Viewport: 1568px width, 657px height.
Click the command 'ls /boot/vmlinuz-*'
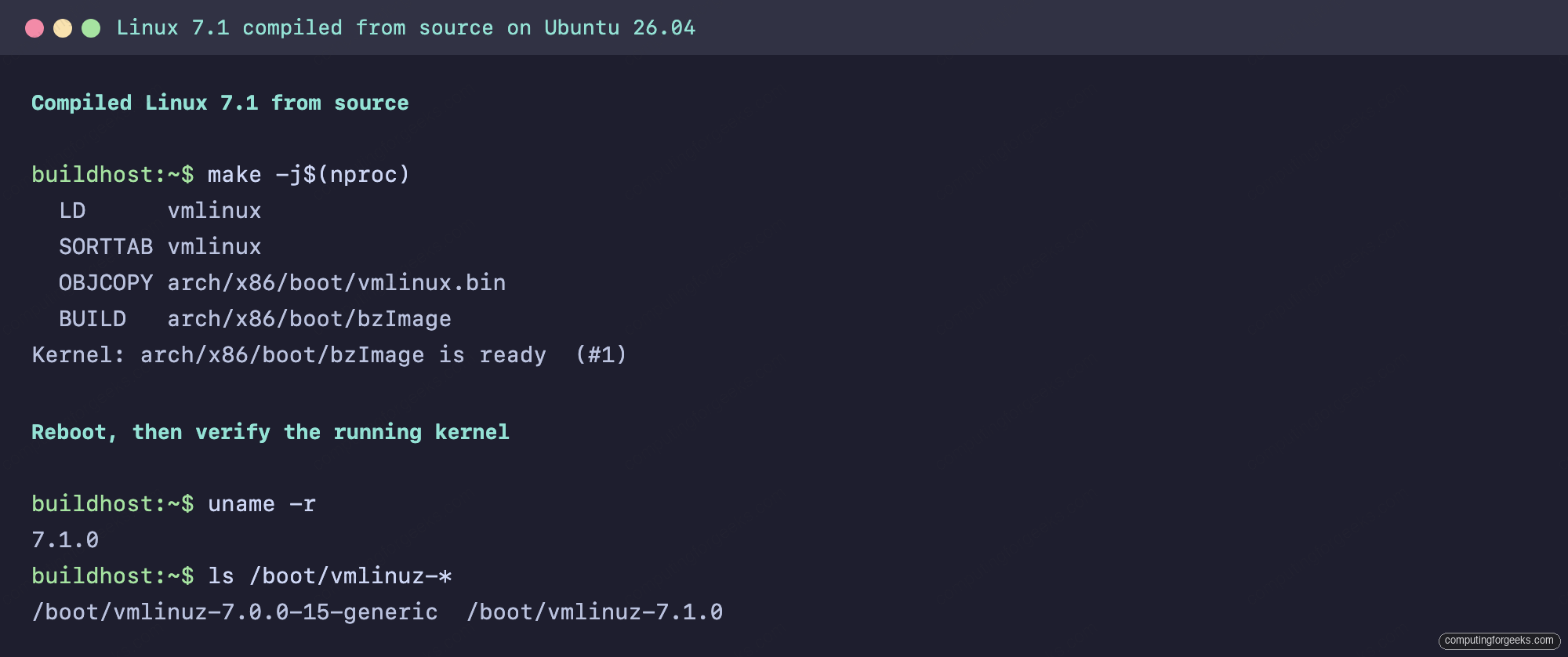coord(330,575)
